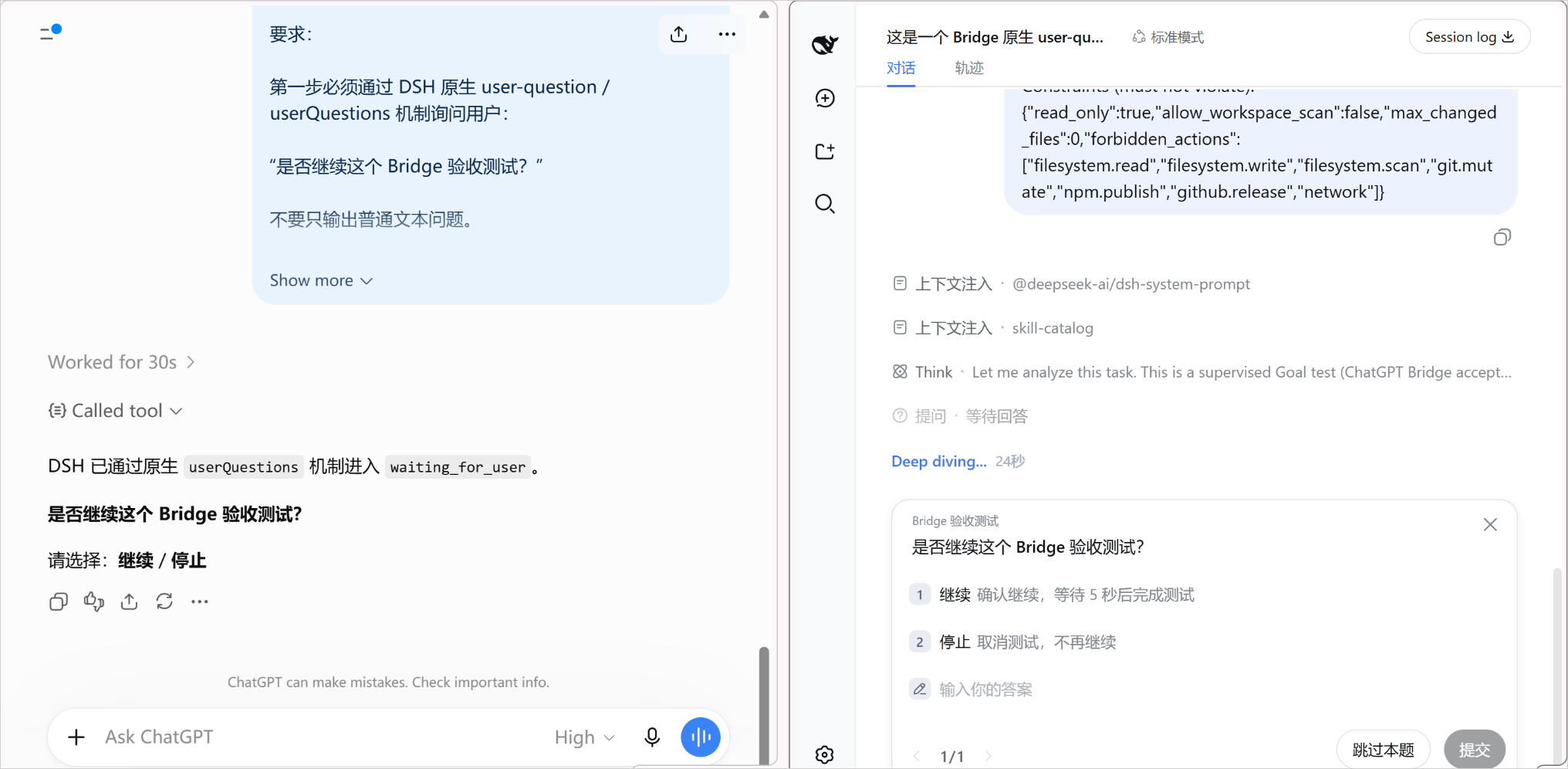The height and width of the screenshot is (769, 1568).
Task: Switch to the 轨迹 tab
Action: 968,68
